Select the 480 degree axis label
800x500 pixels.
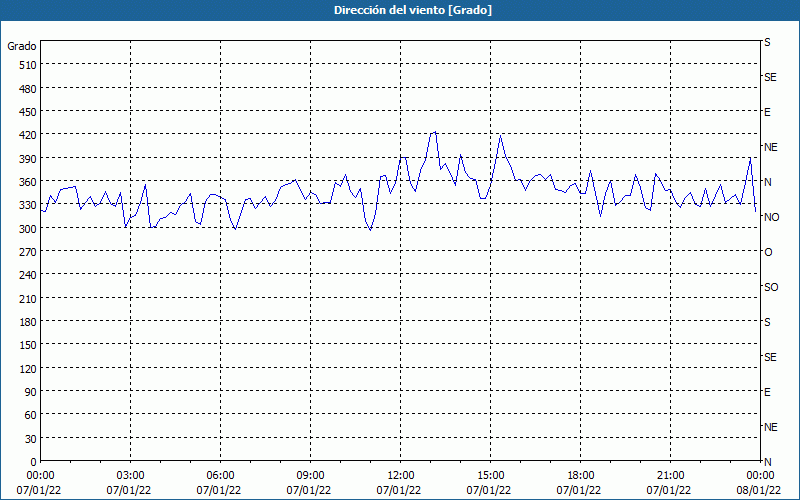click(x=28, y=89)
